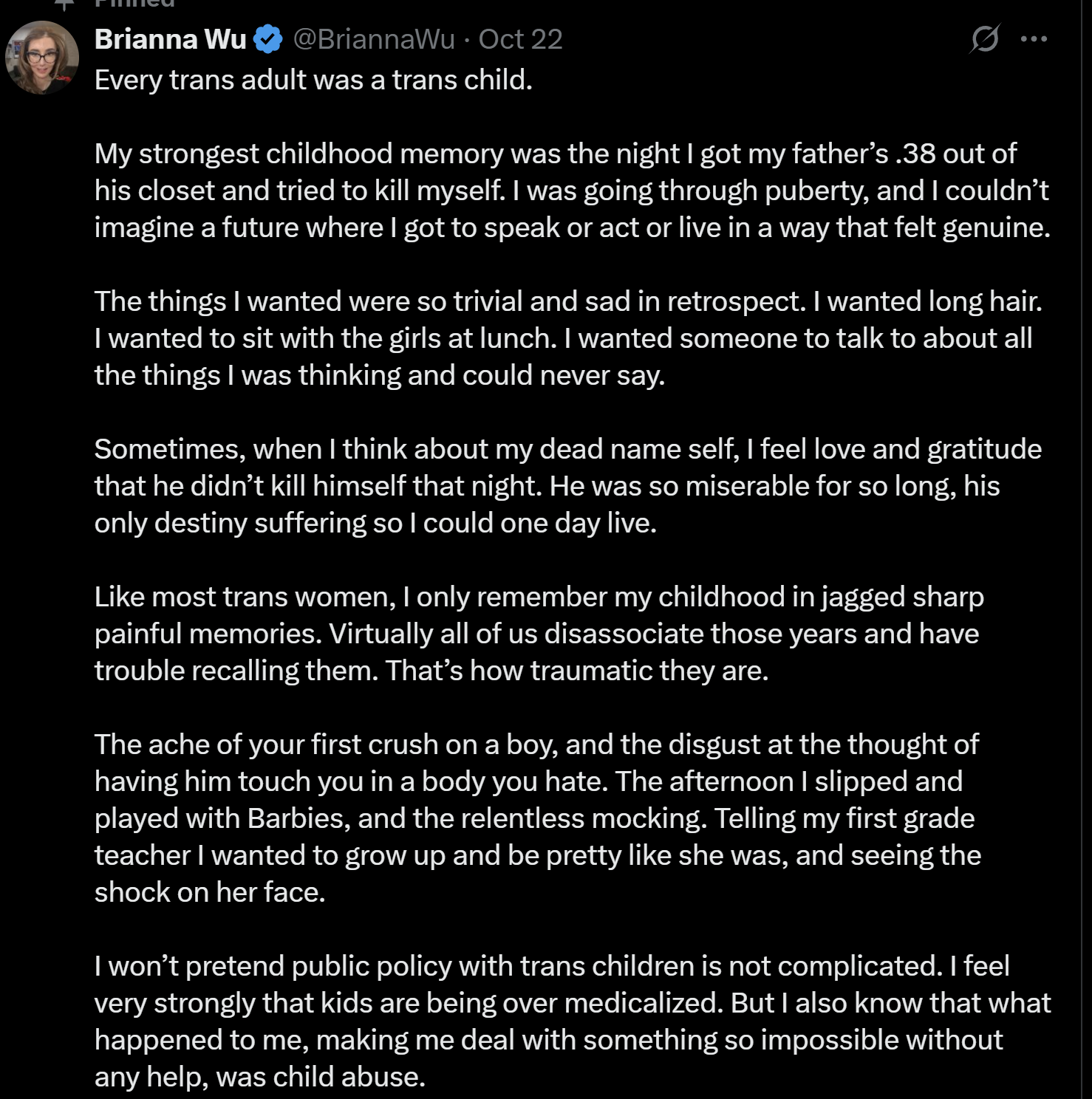Click the Oct 22 post date
Screen dimensions: 1092x1099
(520, 39)
